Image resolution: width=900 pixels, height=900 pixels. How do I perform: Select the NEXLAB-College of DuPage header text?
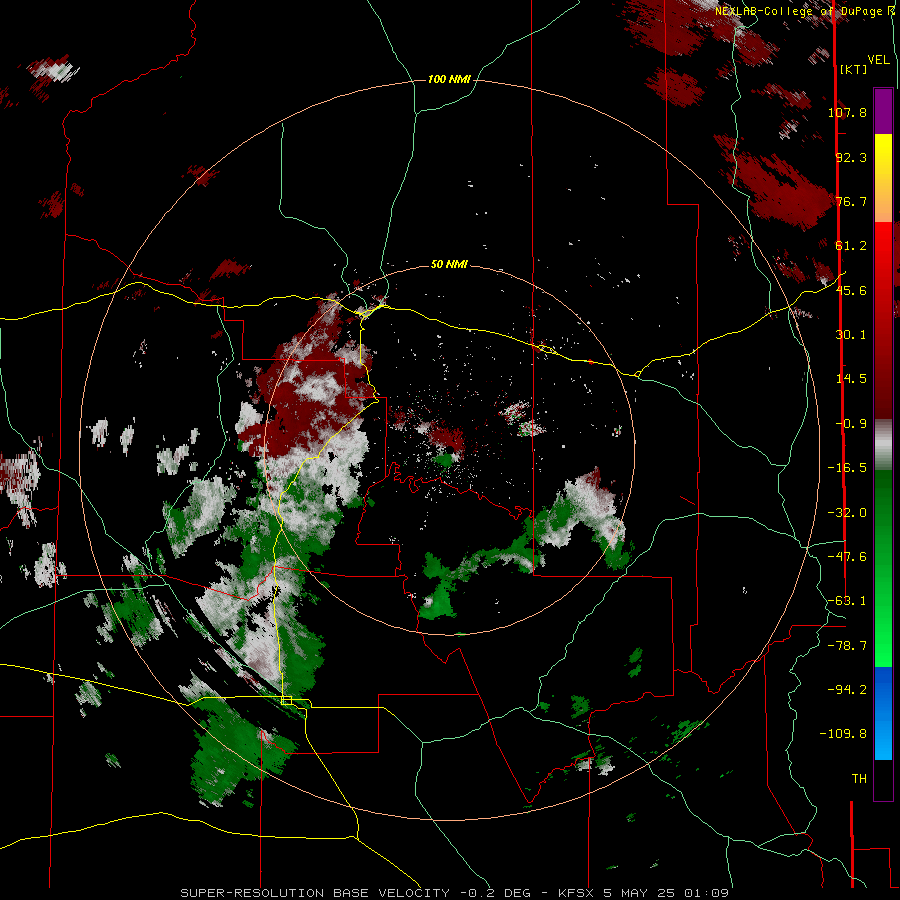click(x=804, y=11)
